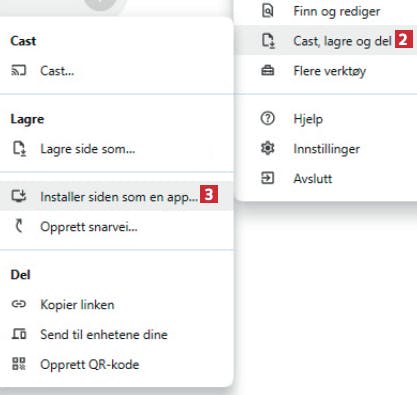Screen dimensions: 417x395
Task: Click the Opprett snarvei shortcut icon
Action: [x=19, y=226]
